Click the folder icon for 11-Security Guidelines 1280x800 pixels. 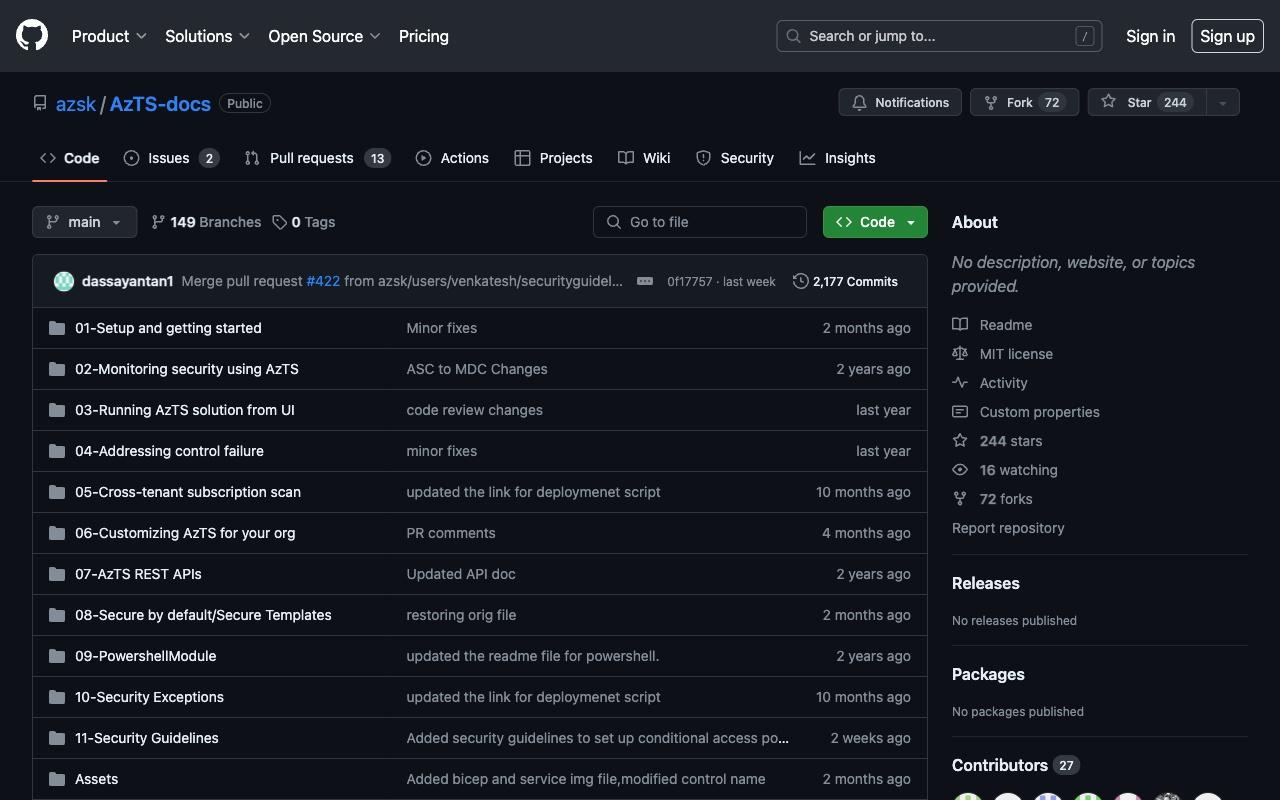pos(57,738)
